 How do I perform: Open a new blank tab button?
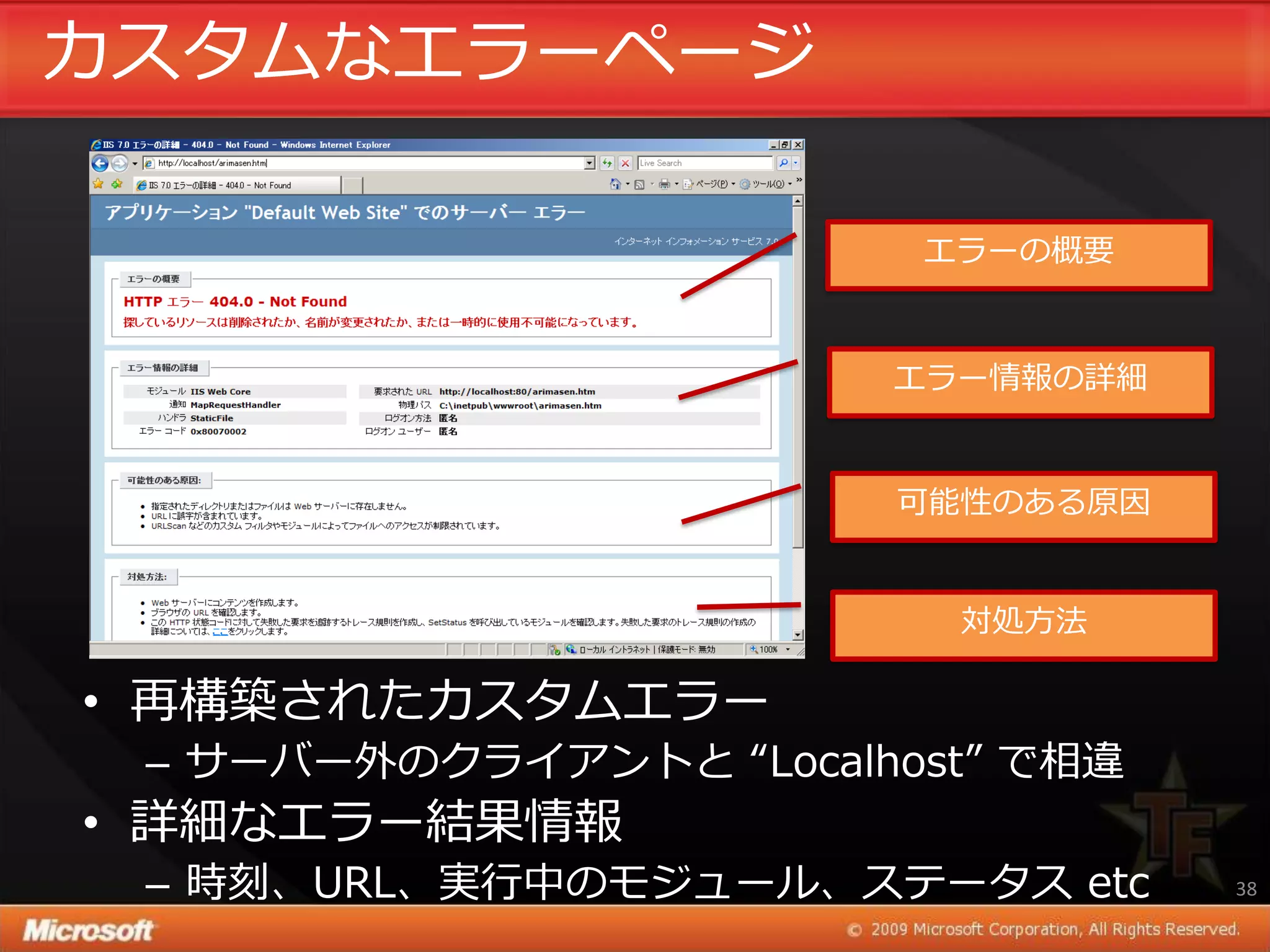pos(352,185)
